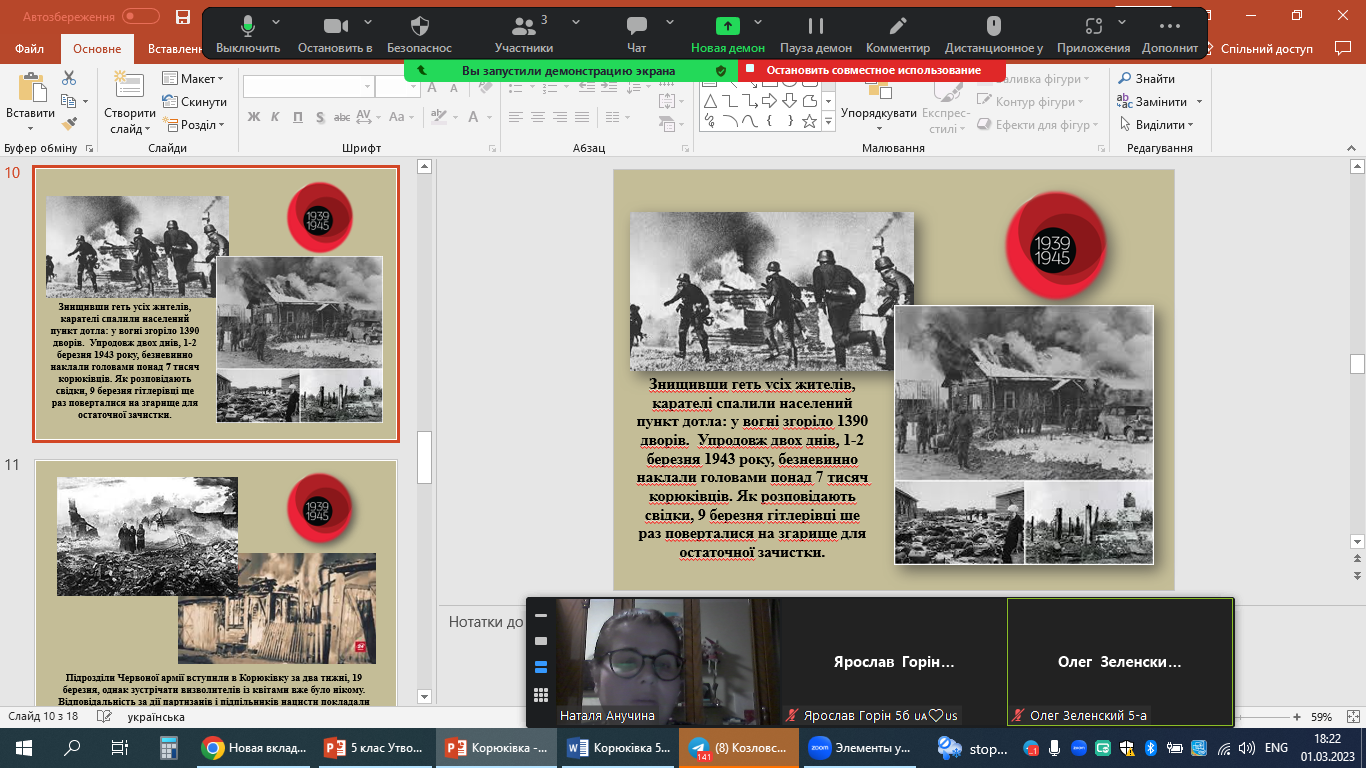Collapse the ribbon with the chevron
Viewport: 1366px width, 768px height.
point(1351,148)
